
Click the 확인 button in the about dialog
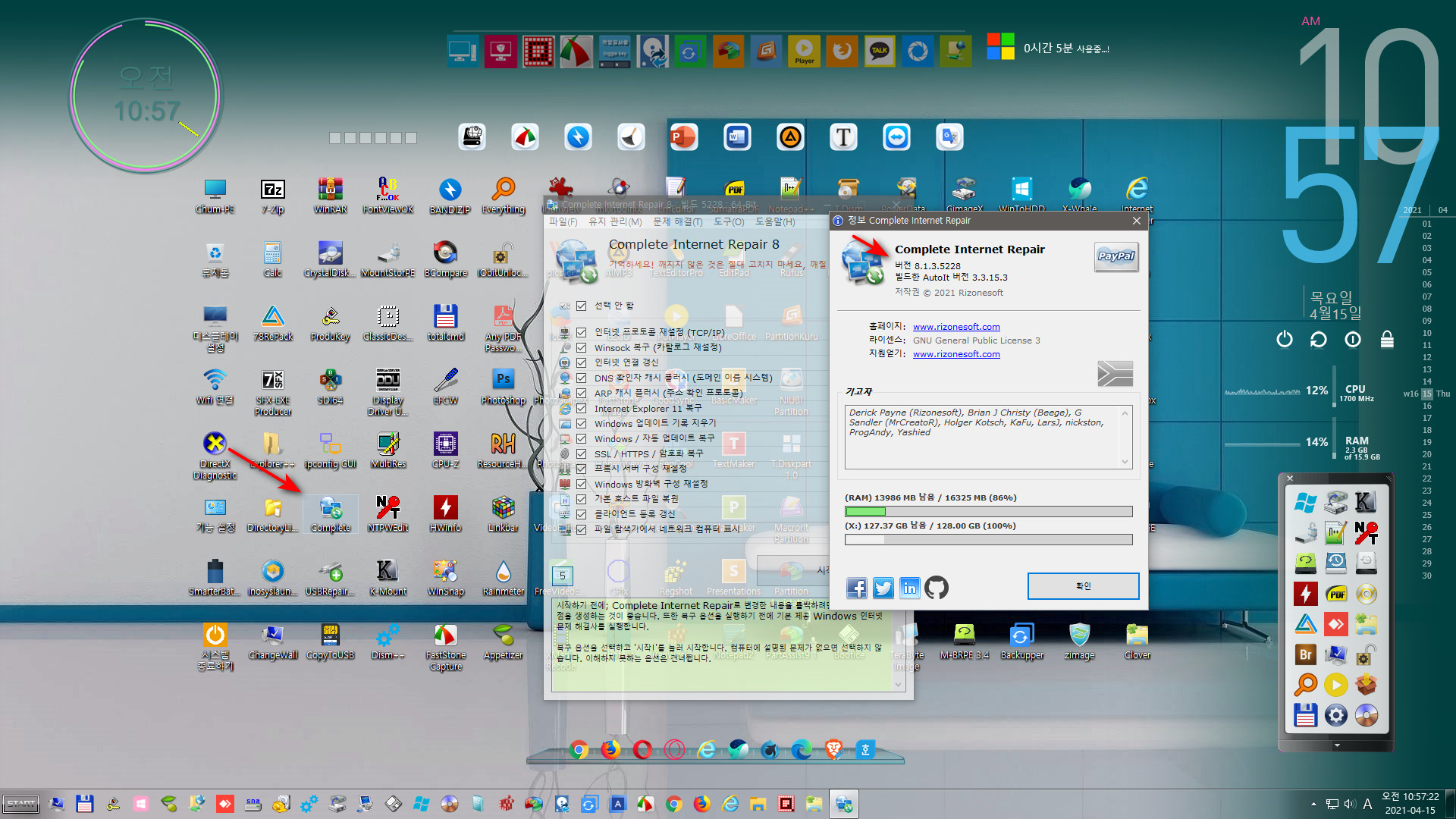1083,586
